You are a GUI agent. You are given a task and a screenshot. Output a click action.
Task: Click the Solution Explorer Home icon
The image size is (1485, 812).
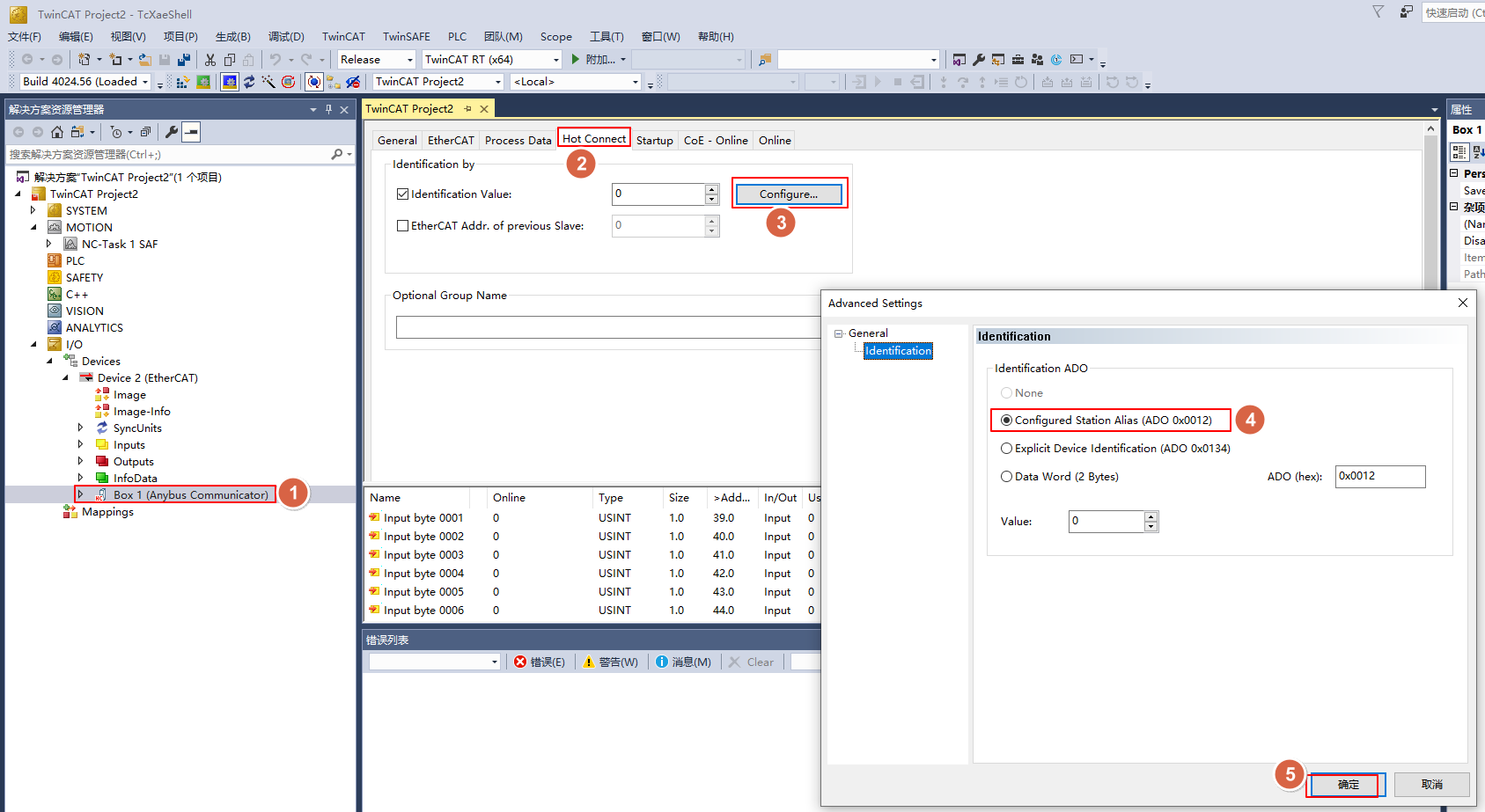pos(57,132)
